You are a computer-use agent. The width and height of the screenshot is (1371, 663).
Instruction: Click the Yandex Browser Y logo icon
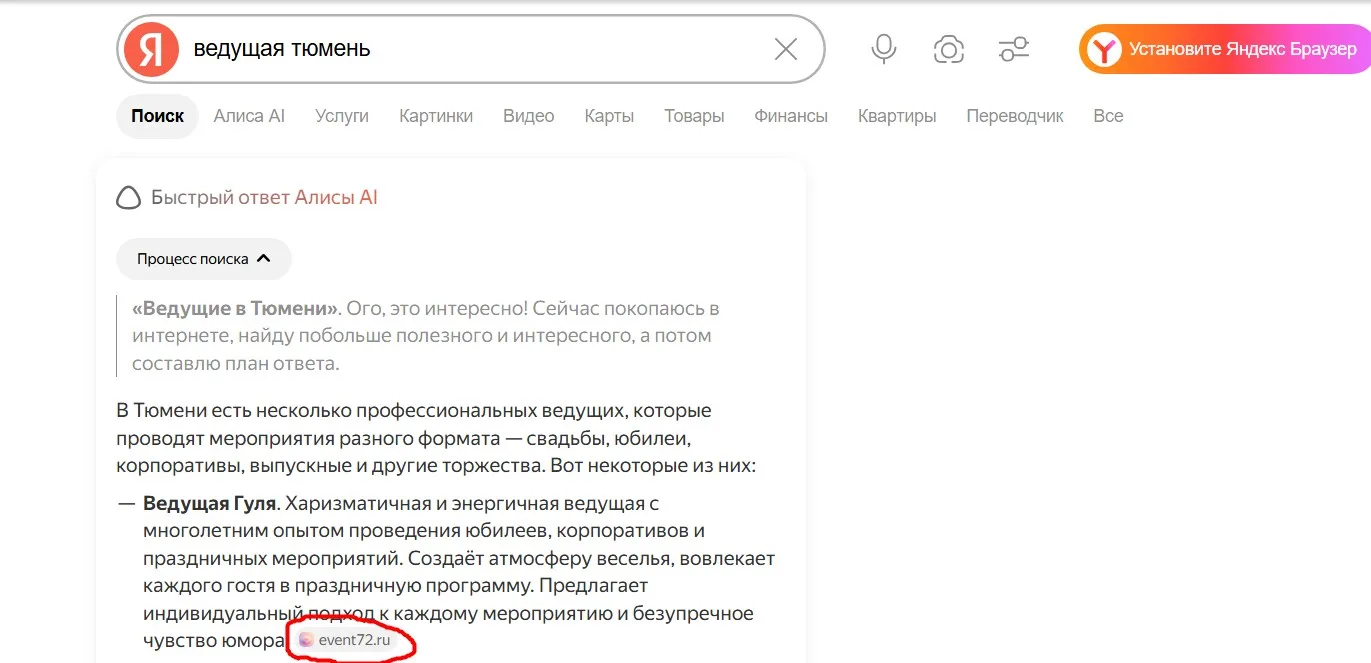coord(1104,49)
